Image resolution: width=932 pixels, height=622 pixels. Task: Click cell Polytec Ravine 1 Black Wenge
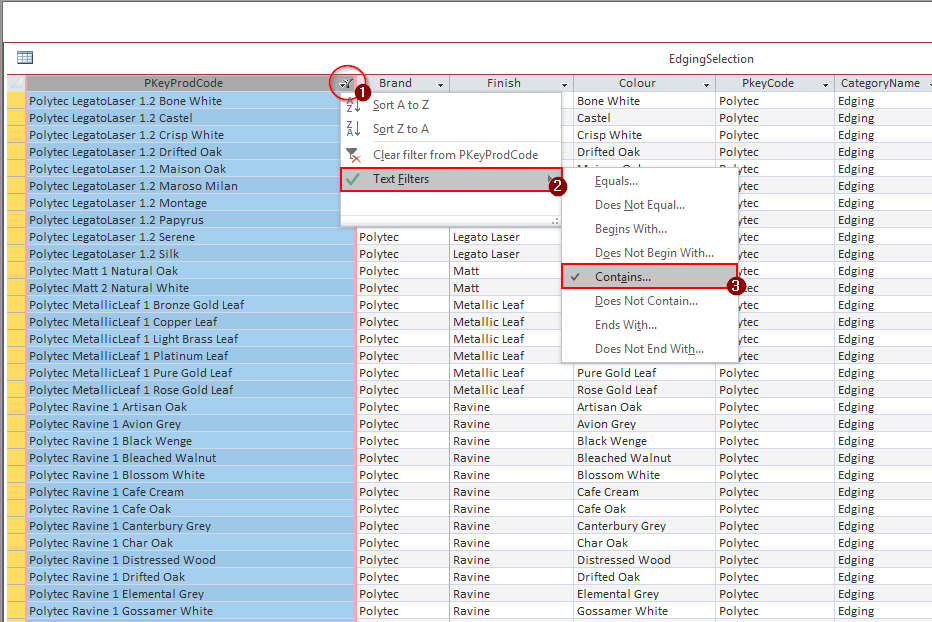191,441
